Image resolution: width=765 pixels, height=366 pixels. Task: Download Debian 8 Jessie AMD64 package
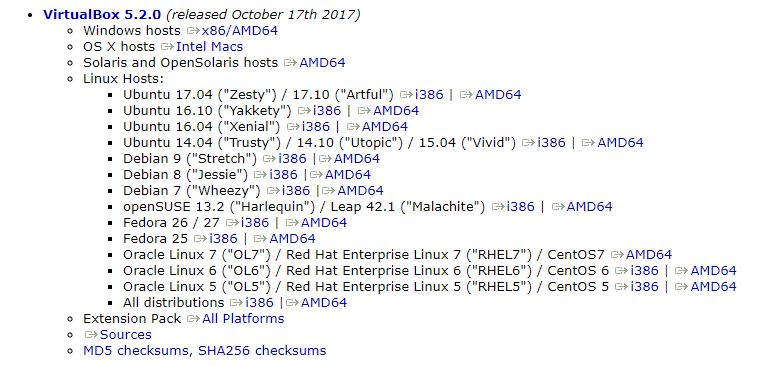[348, 175]
